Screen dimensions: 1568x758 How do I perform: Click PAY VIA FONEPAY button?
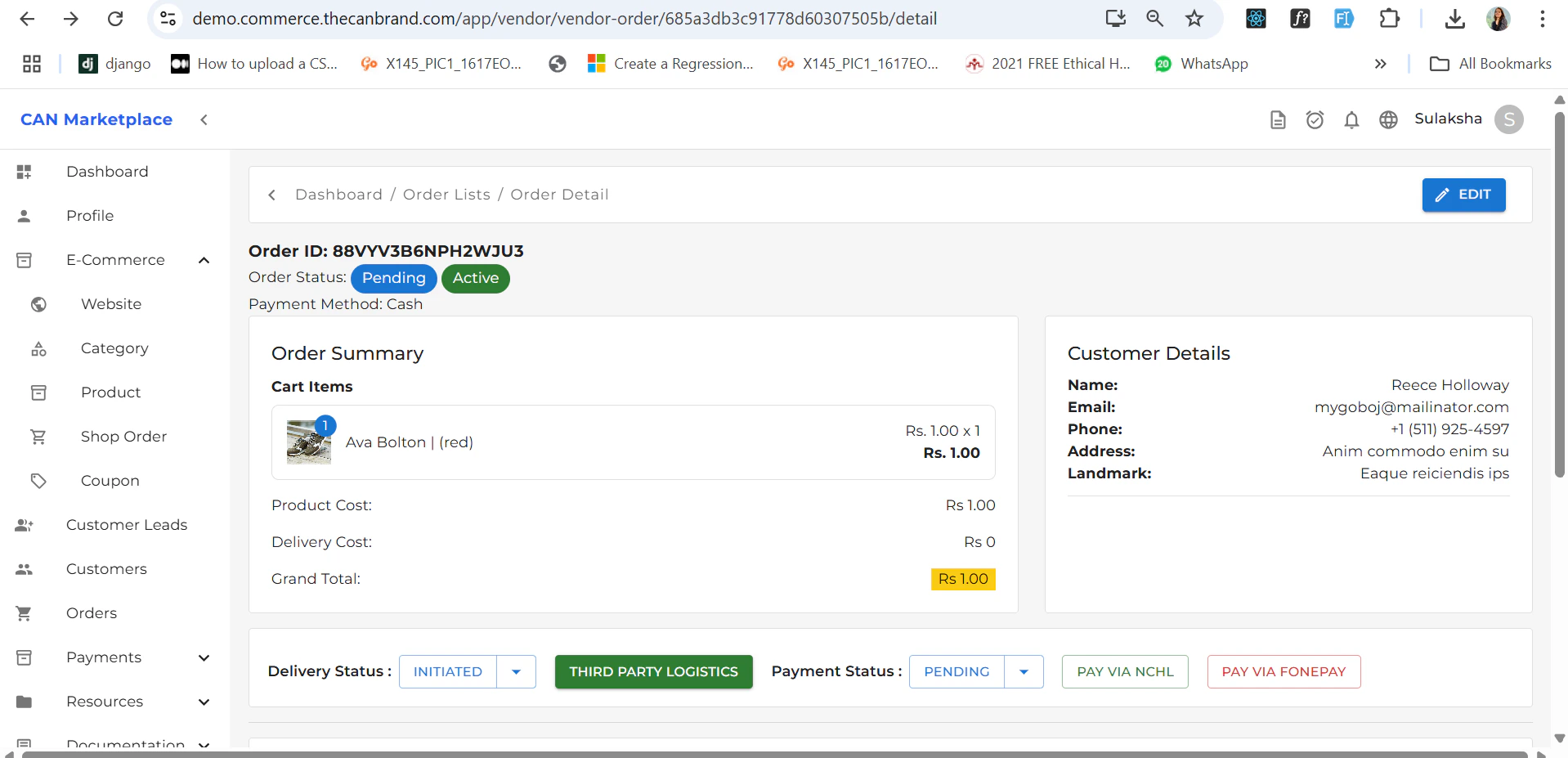pos(1284,671)
